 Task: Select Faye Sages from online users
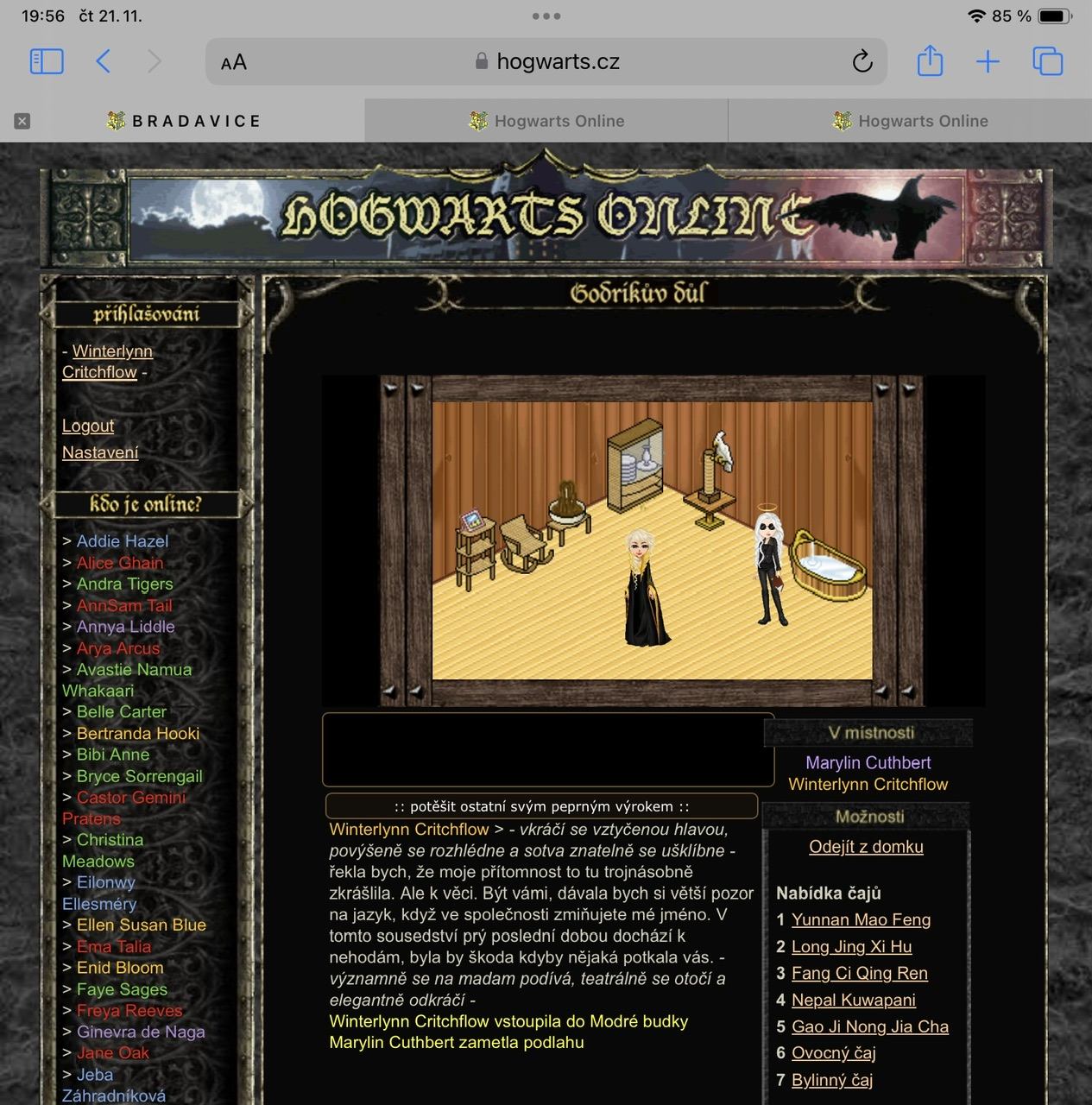(122, 989)
